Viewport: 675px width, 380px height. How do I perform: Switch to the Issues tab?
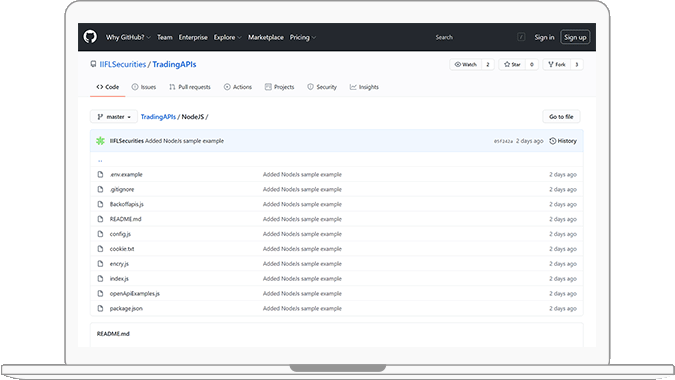point(144,87)
